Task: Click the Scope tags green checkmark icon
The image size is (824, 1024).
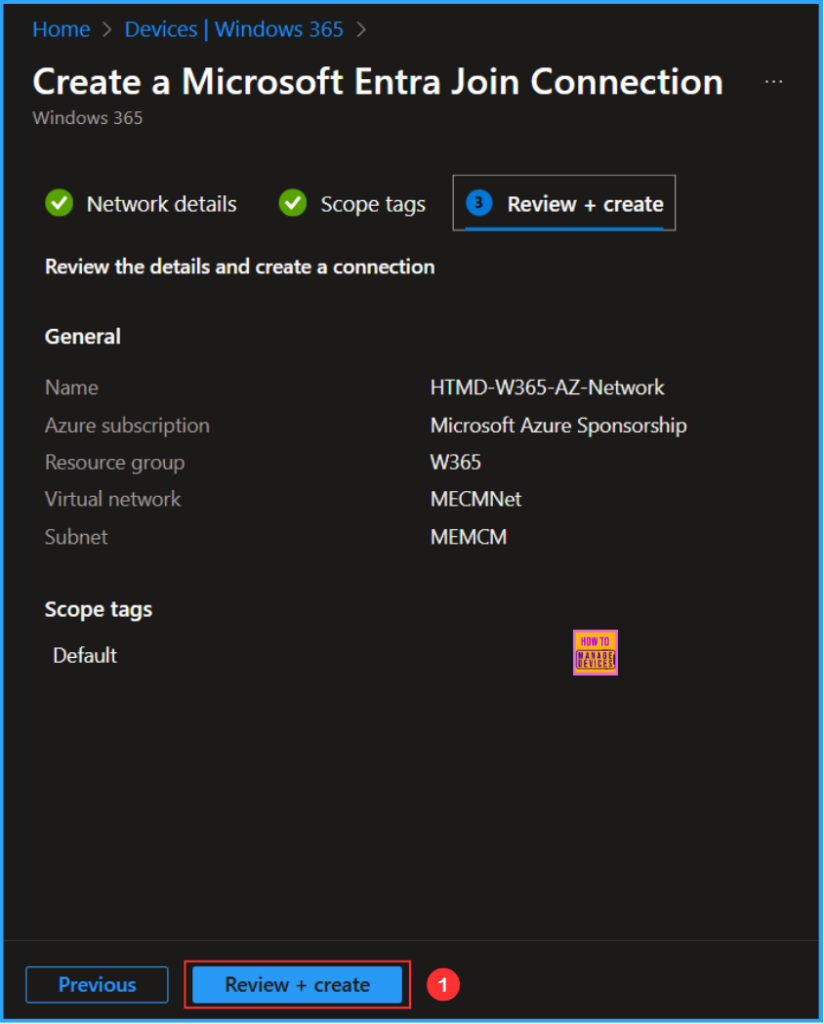Action: [x=293, y=203]
